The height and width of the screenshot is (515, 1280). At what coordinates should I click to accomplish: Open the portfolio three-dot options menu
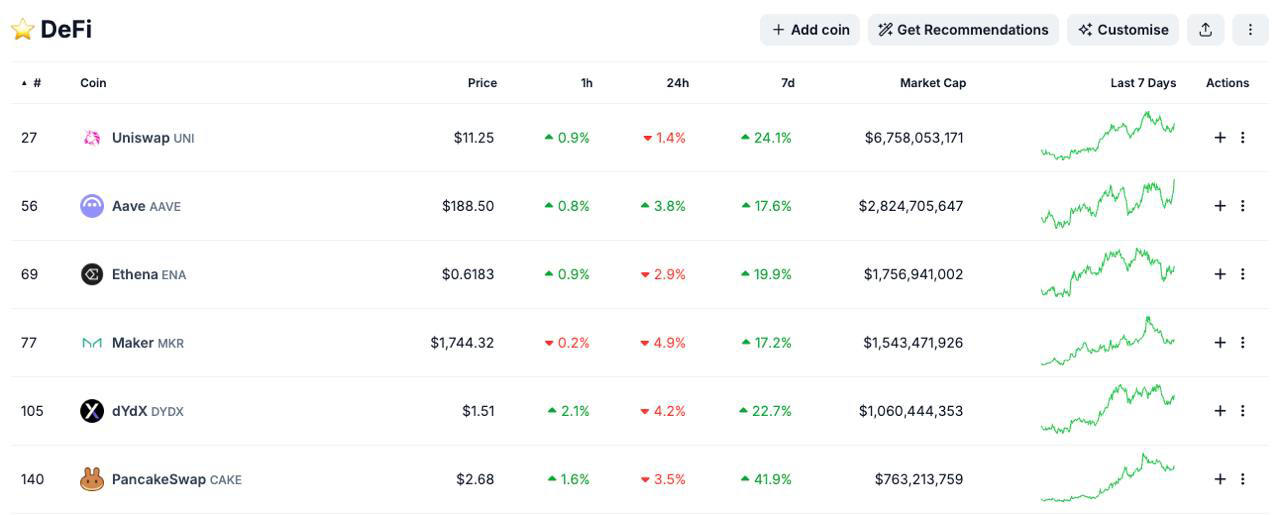[x=1250, y=30]
